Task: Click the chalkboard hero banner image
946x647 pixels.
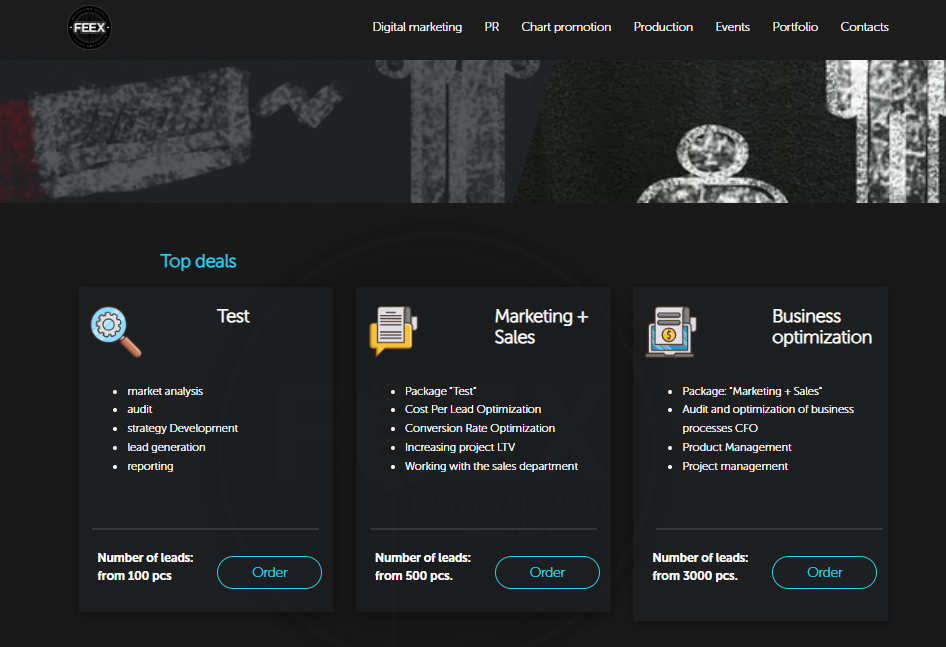Action: point(473,131)
